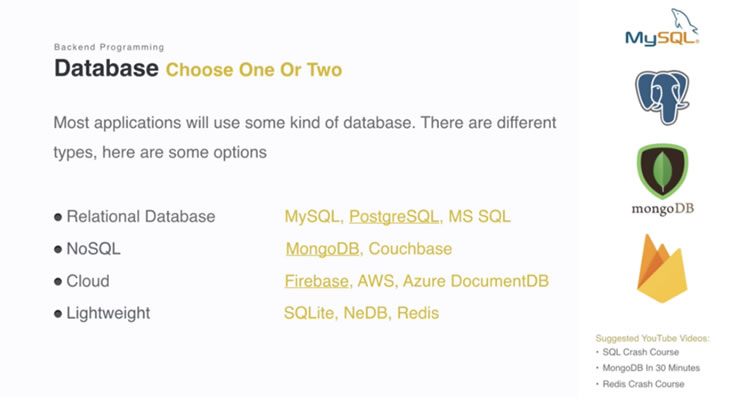Open the MongoDB link

(x=322, y=249)
